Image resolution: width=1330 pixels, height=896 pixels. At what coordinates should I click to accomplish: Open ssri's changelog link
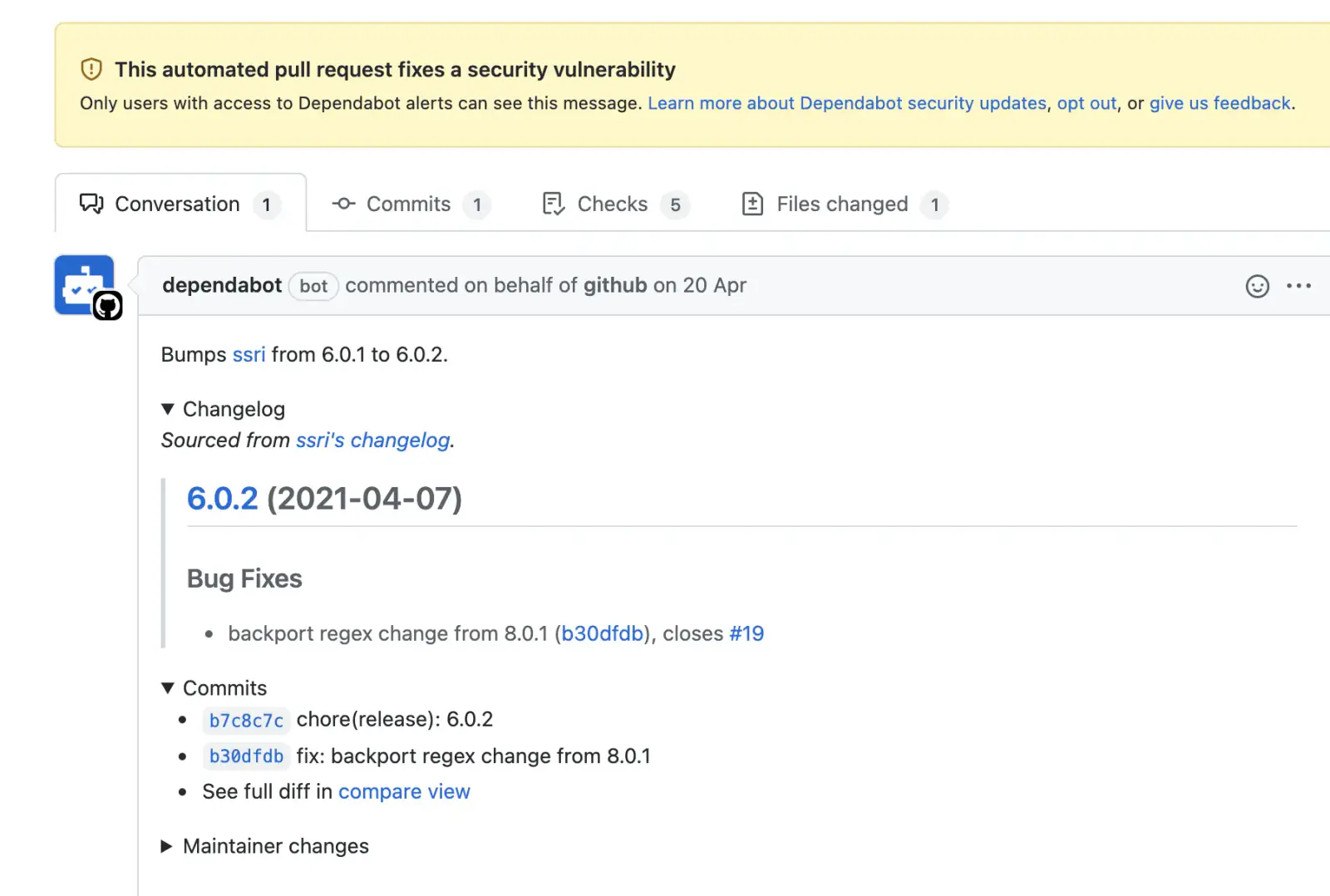373,440
